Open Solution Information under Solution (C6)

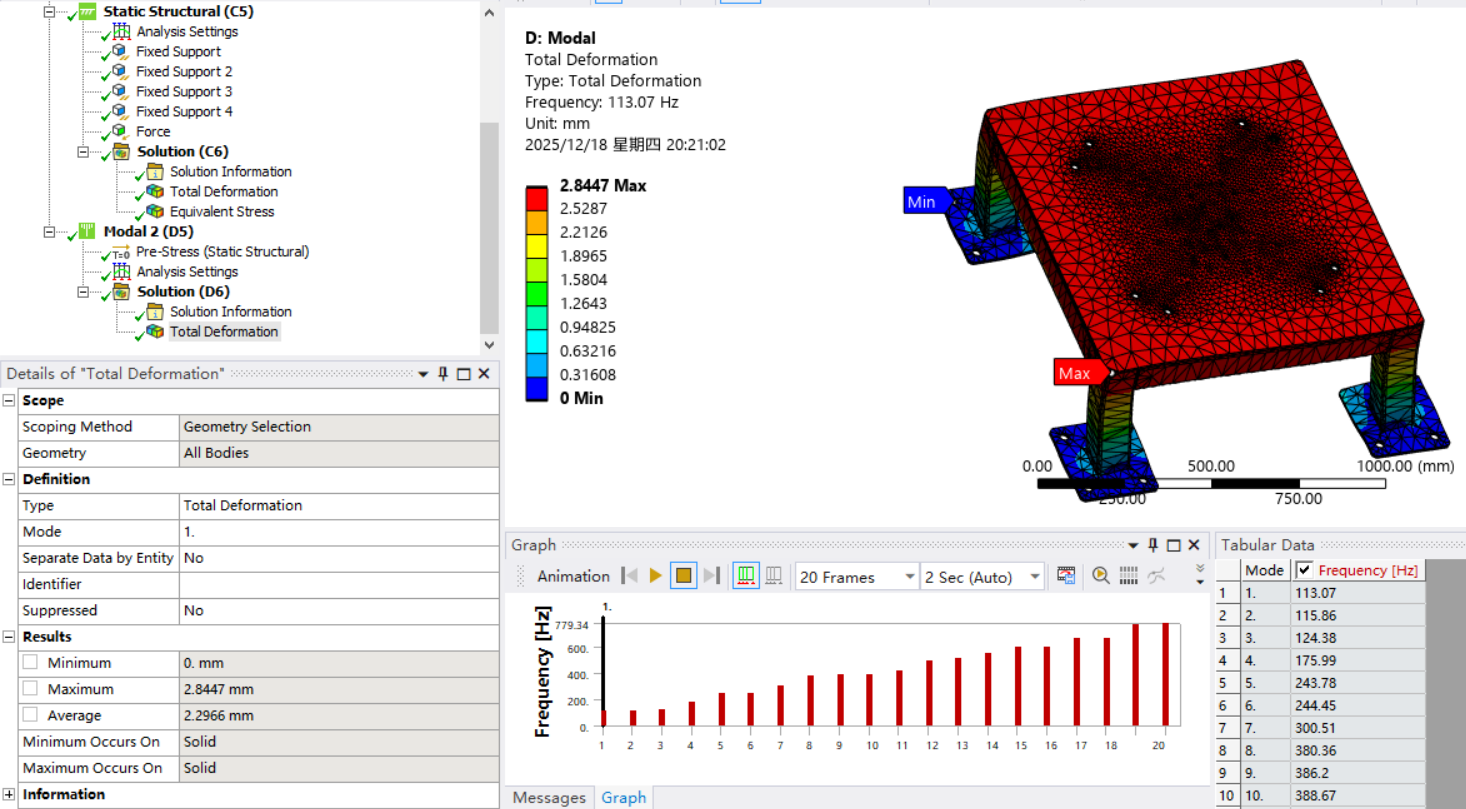pos(231,171)
